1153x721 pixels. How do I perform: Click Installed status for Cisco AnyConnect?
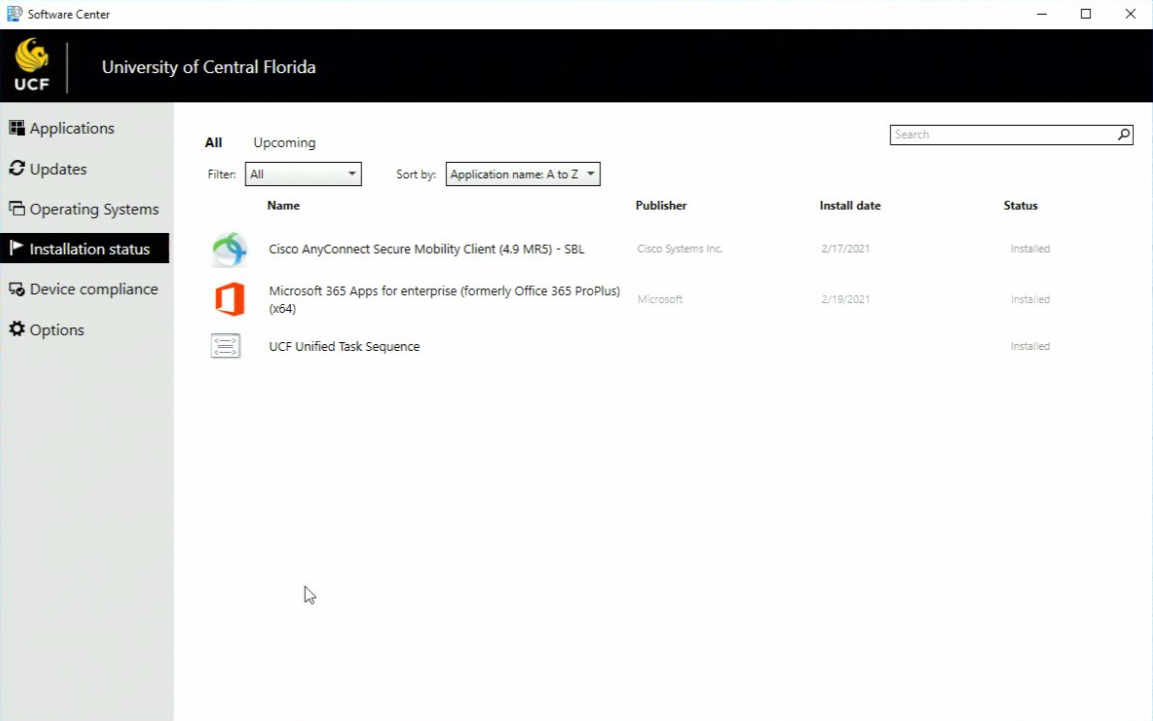point(1030,249)
